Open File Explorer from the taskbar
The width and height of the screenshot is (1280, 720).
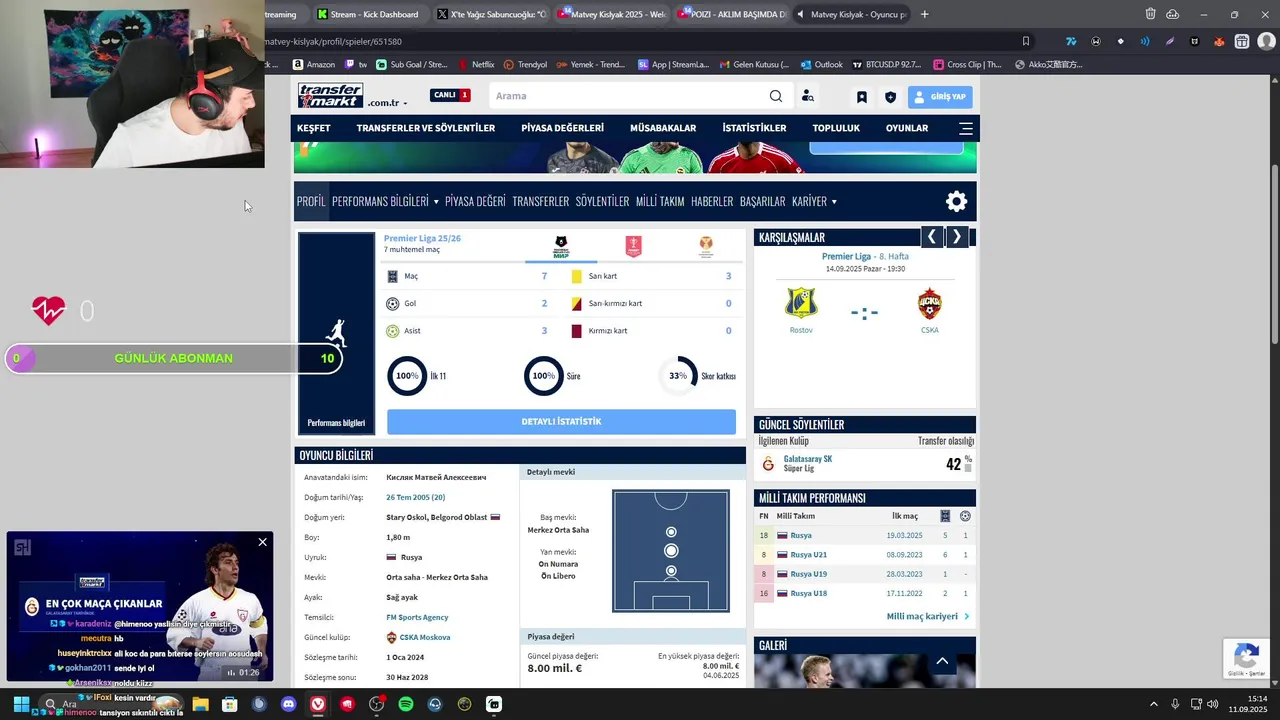(x=200, y=704)
